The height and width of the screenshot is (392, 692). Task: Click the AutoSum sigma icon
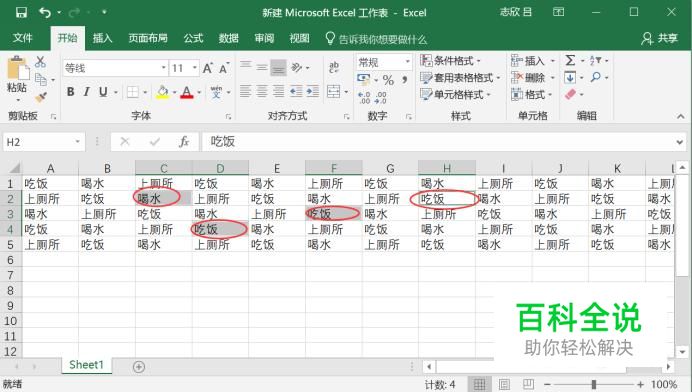coord(570,60)
